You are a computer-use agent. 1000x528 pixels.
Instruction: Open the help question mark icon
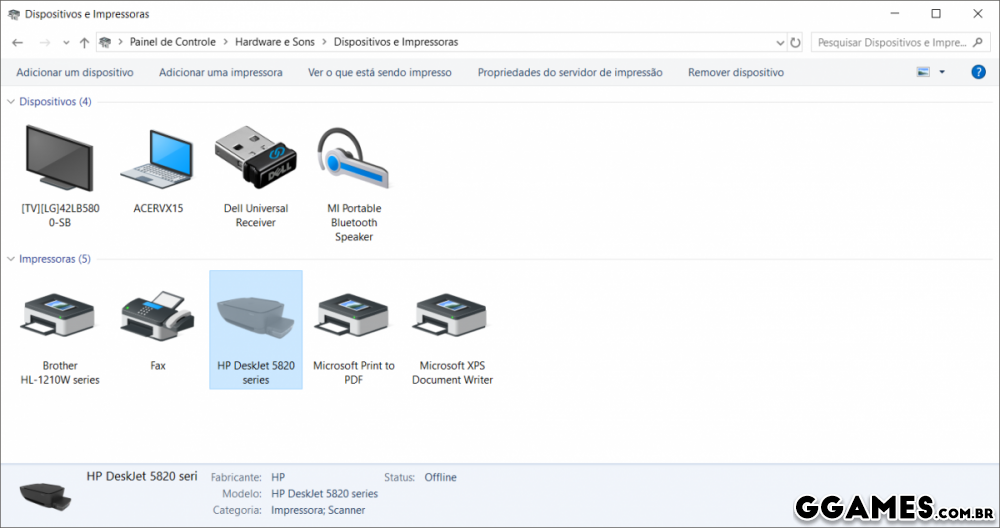coord(978,72)
